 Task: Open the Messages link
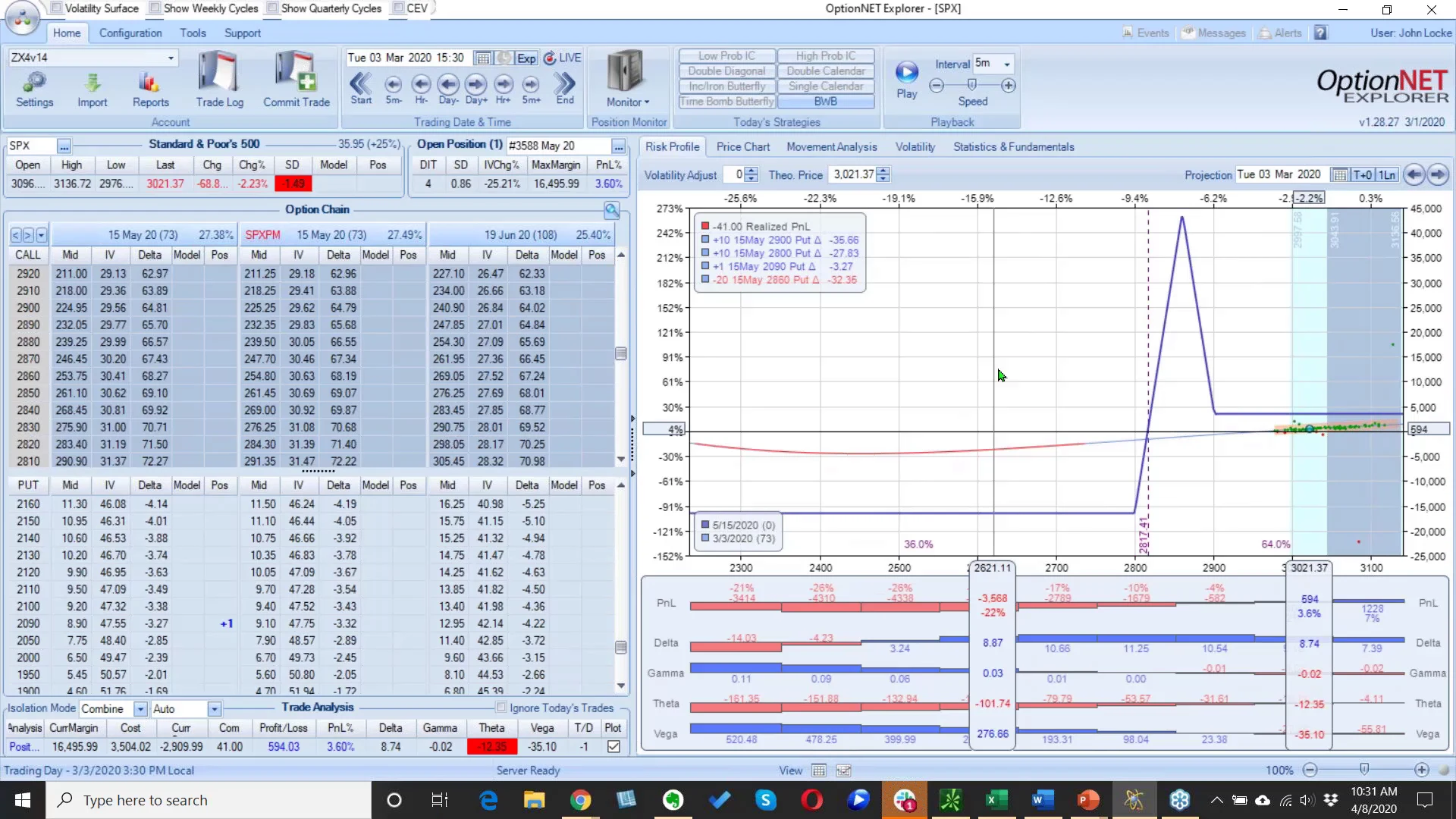1214,33
